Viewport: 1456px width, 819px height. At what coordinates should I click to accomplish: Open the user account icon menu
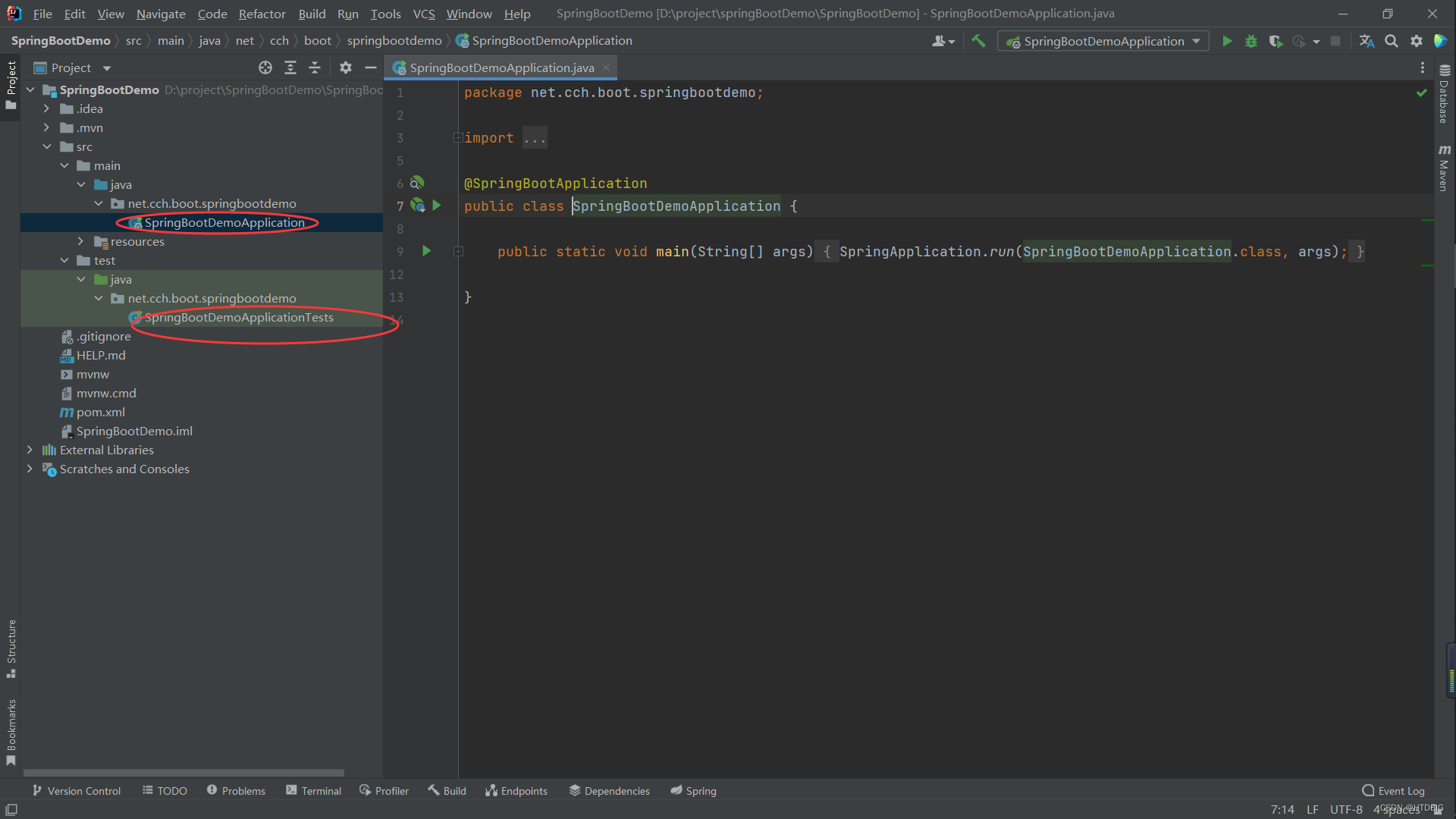pyautogui.click(x=943, y=41)
